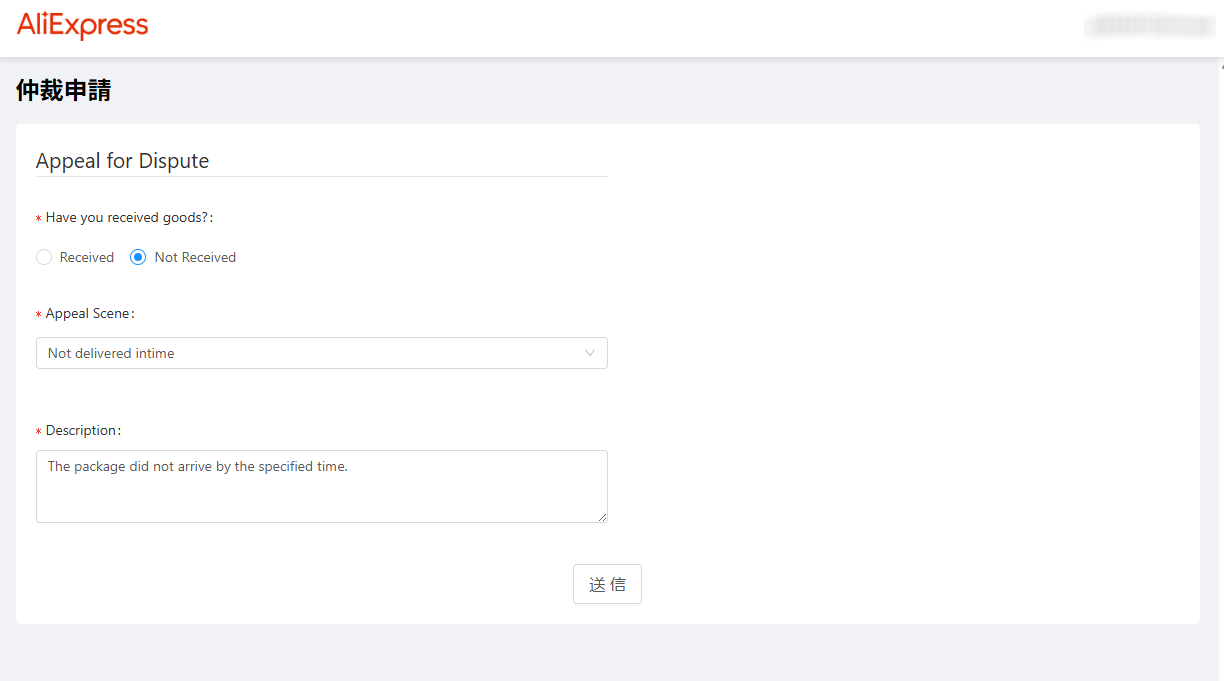Select the Received radio button
Image resolution: width=1224 pixels, height=681 pixels.
(x=44, y=257)
